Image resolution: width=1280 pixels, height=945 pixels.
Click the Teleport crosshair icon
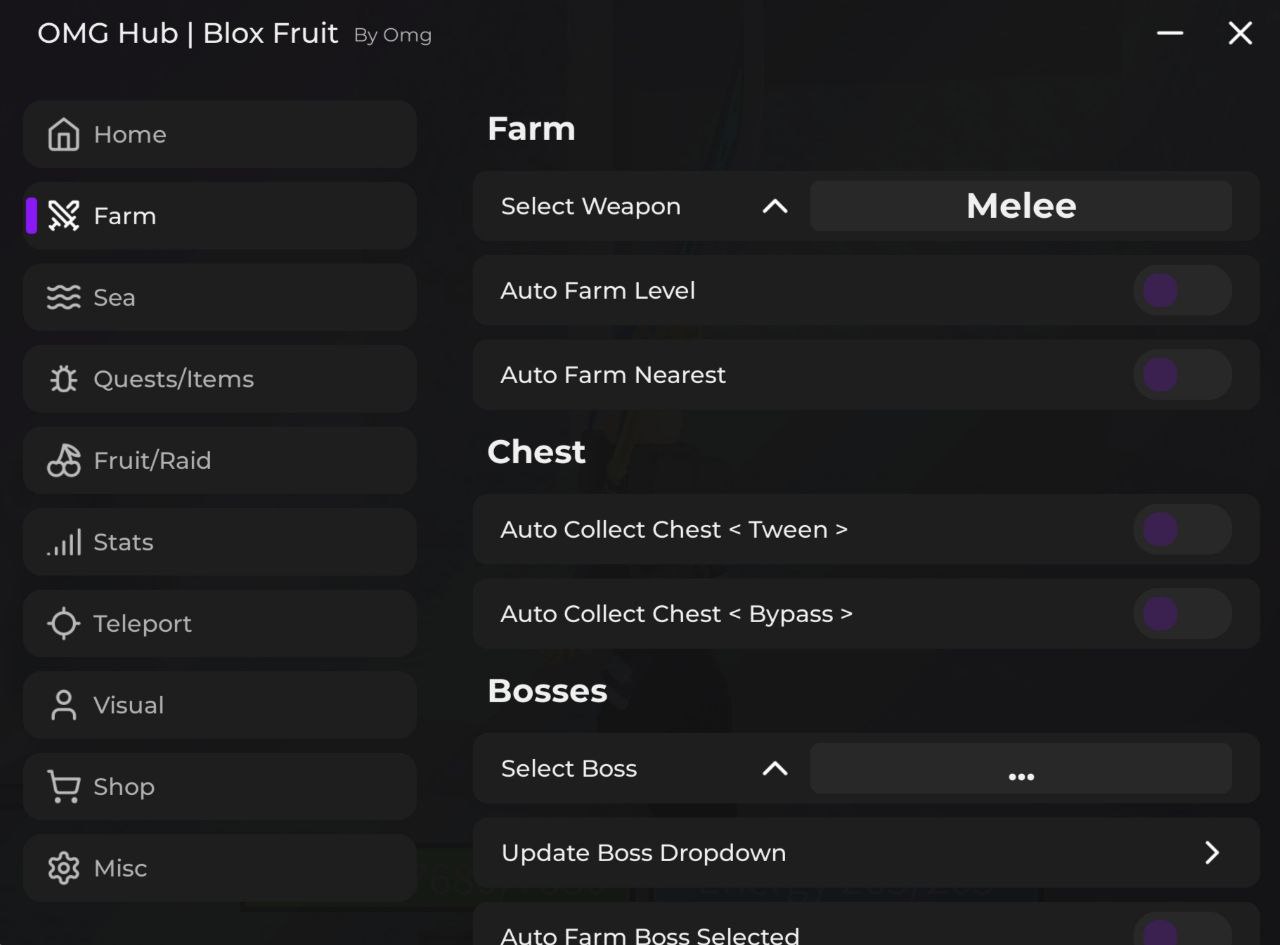click(63, 624)
